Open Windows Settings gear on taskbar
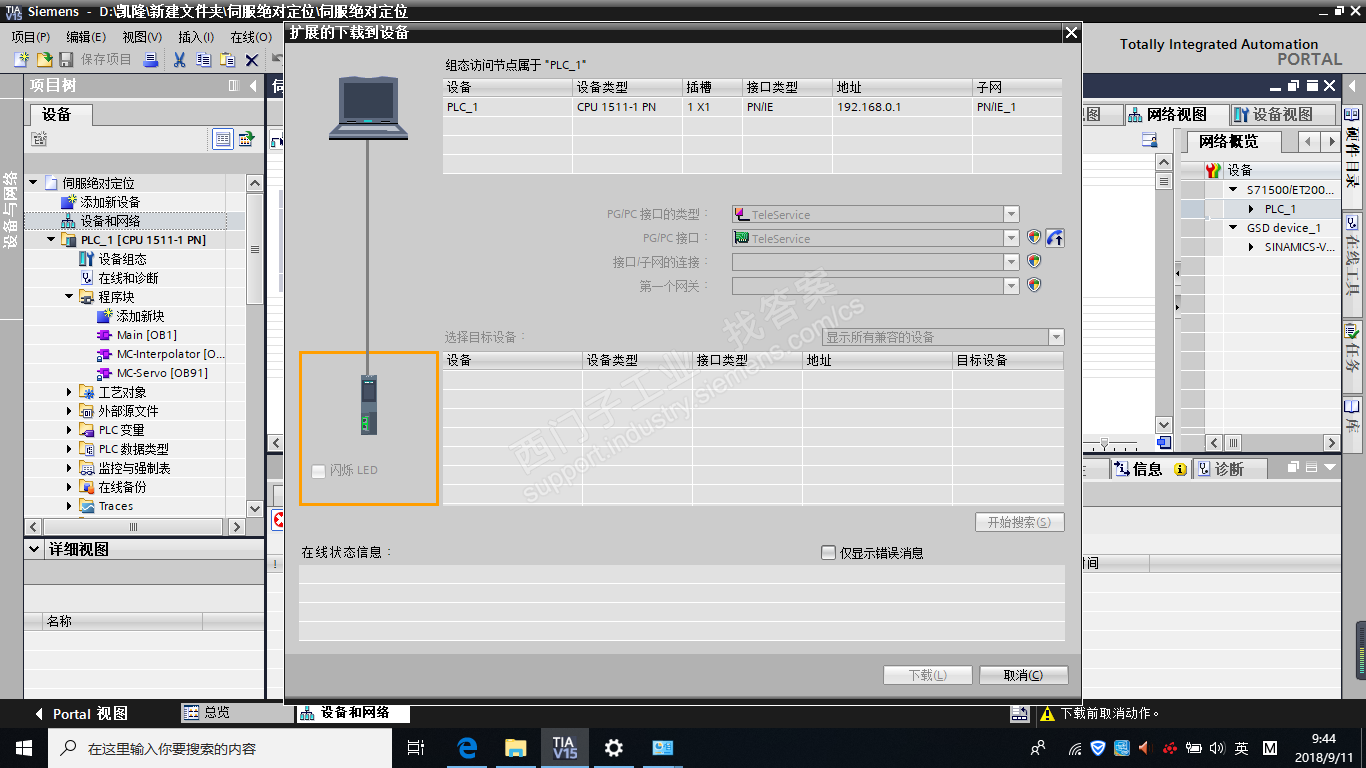The height and width of the screenshot is (768, 1366). coord(613,748)
